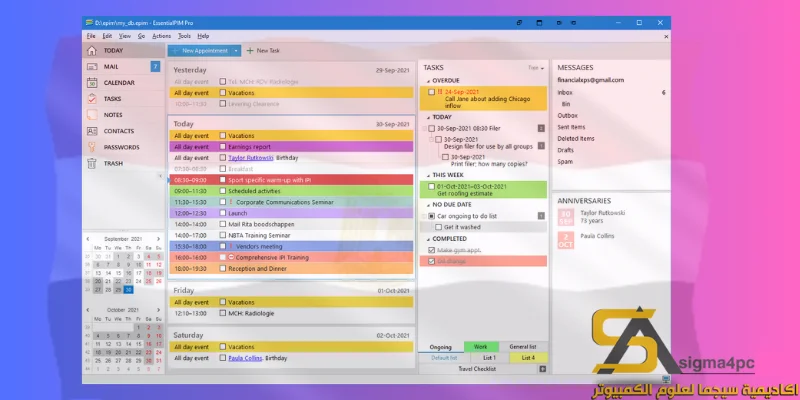Click the arrow icon next to Travel Checklist
The image size is (800, 400).
pyautogui.click(x=542, y=369)
